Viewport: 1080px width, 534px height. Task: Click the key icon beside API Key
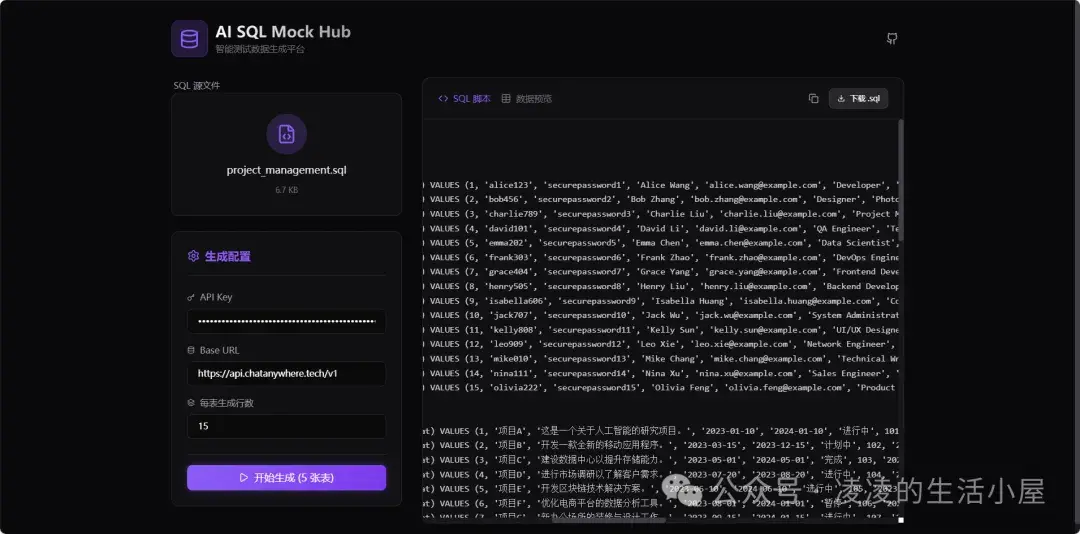tap(191, 297)
